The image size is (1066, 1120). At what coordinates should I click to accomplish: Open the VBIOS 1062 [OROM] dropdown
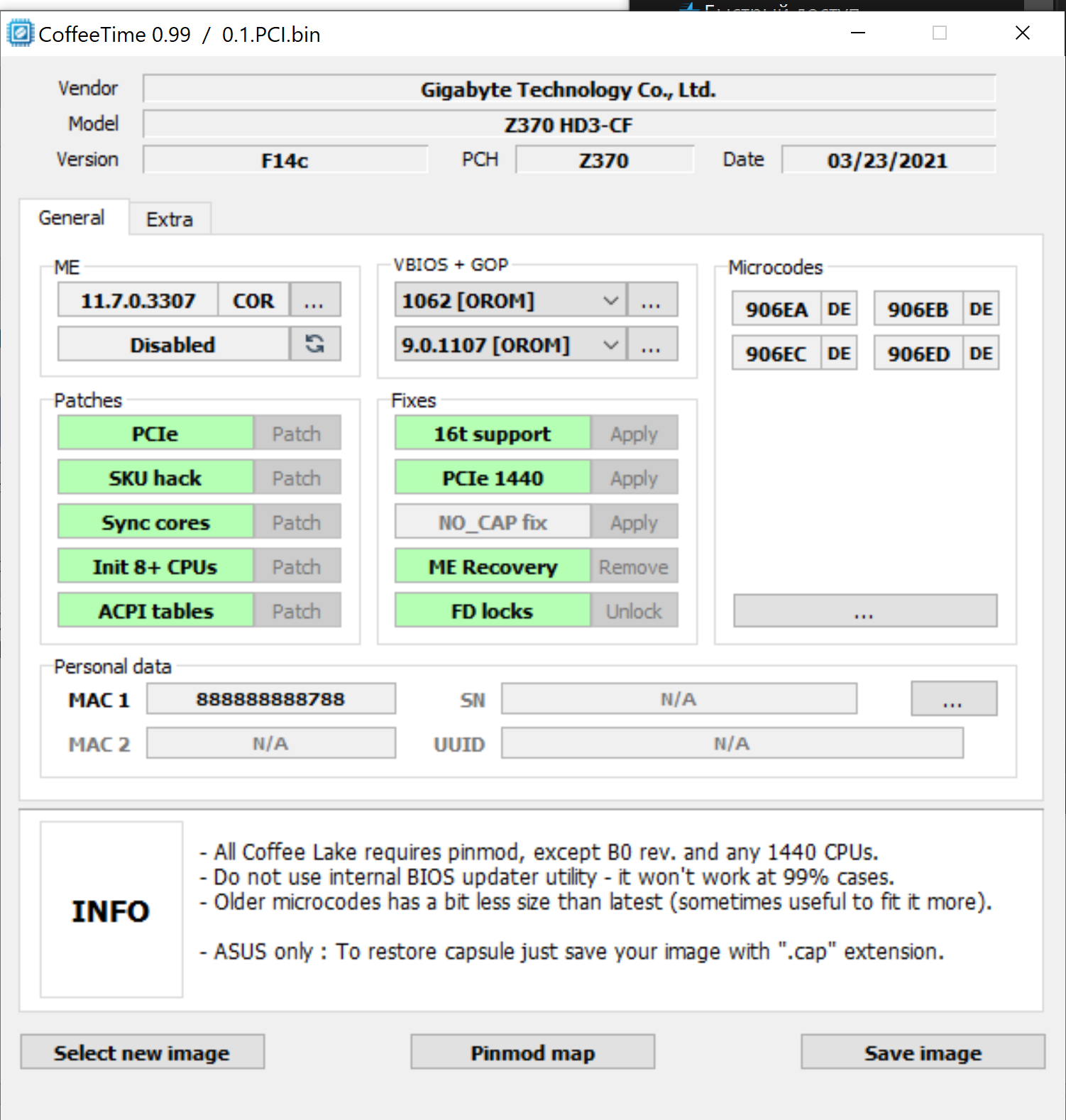click(510, 300)
